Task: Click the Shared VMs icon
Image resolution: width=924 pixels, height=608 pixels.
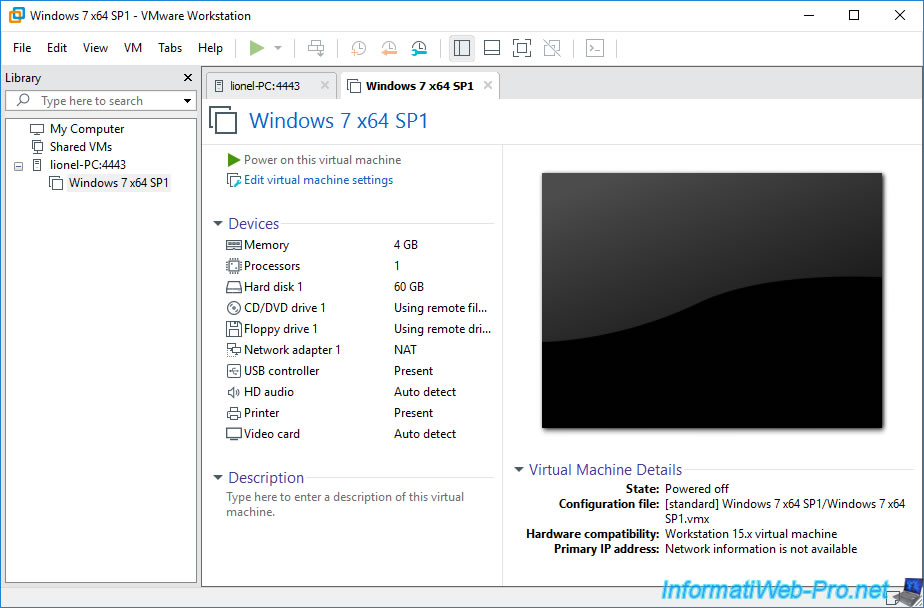Action: point(38,147)
